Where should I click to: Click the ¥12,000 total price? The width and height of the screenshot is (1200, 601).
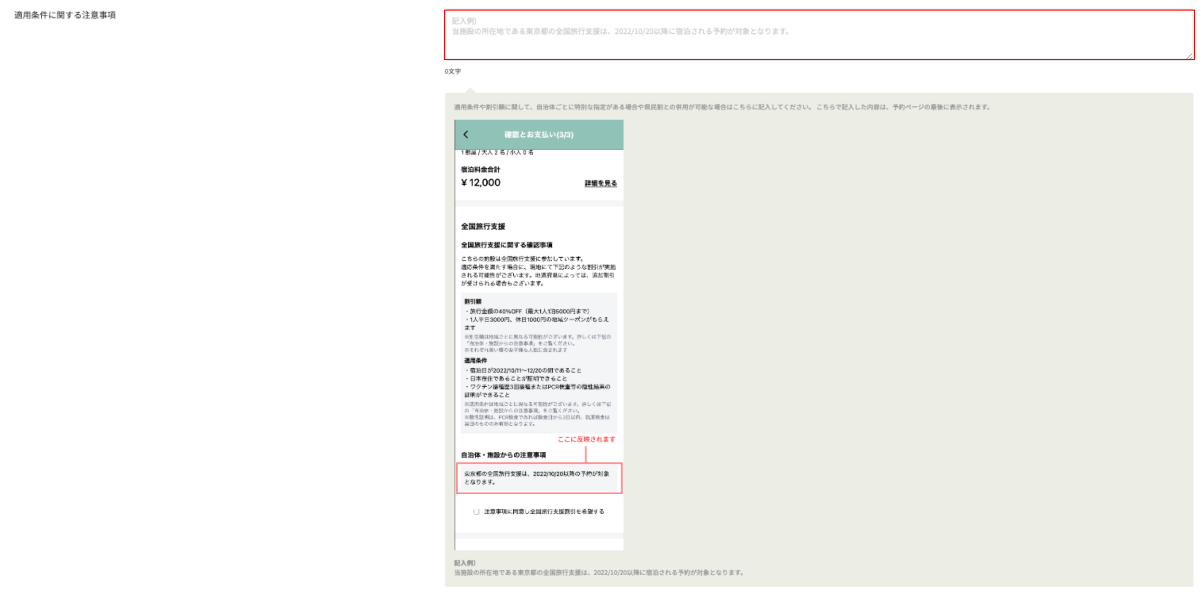481,183
